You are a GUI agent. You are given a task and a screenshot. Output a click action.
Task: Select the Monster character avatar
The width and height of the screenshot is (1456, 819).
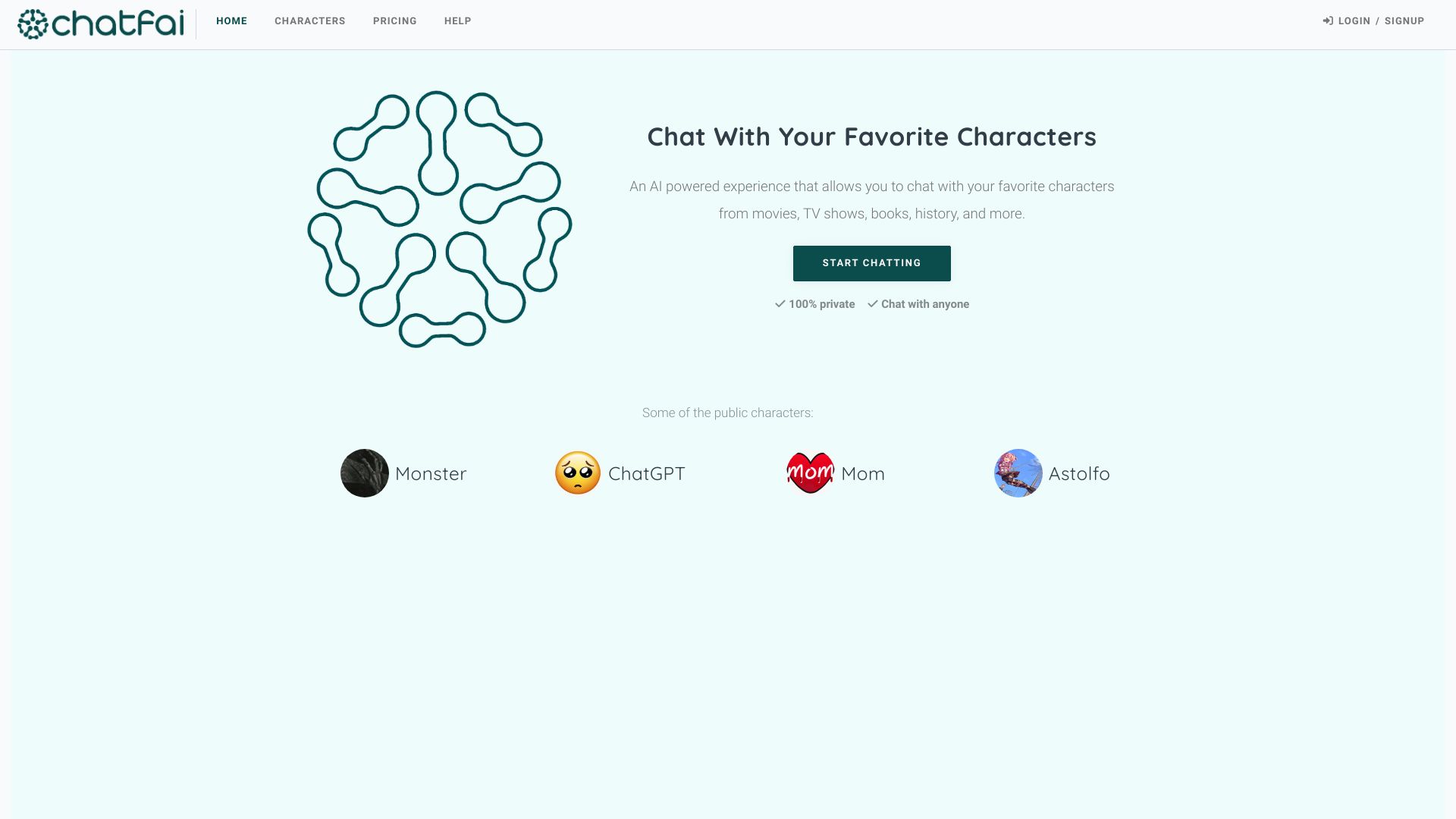364,472
